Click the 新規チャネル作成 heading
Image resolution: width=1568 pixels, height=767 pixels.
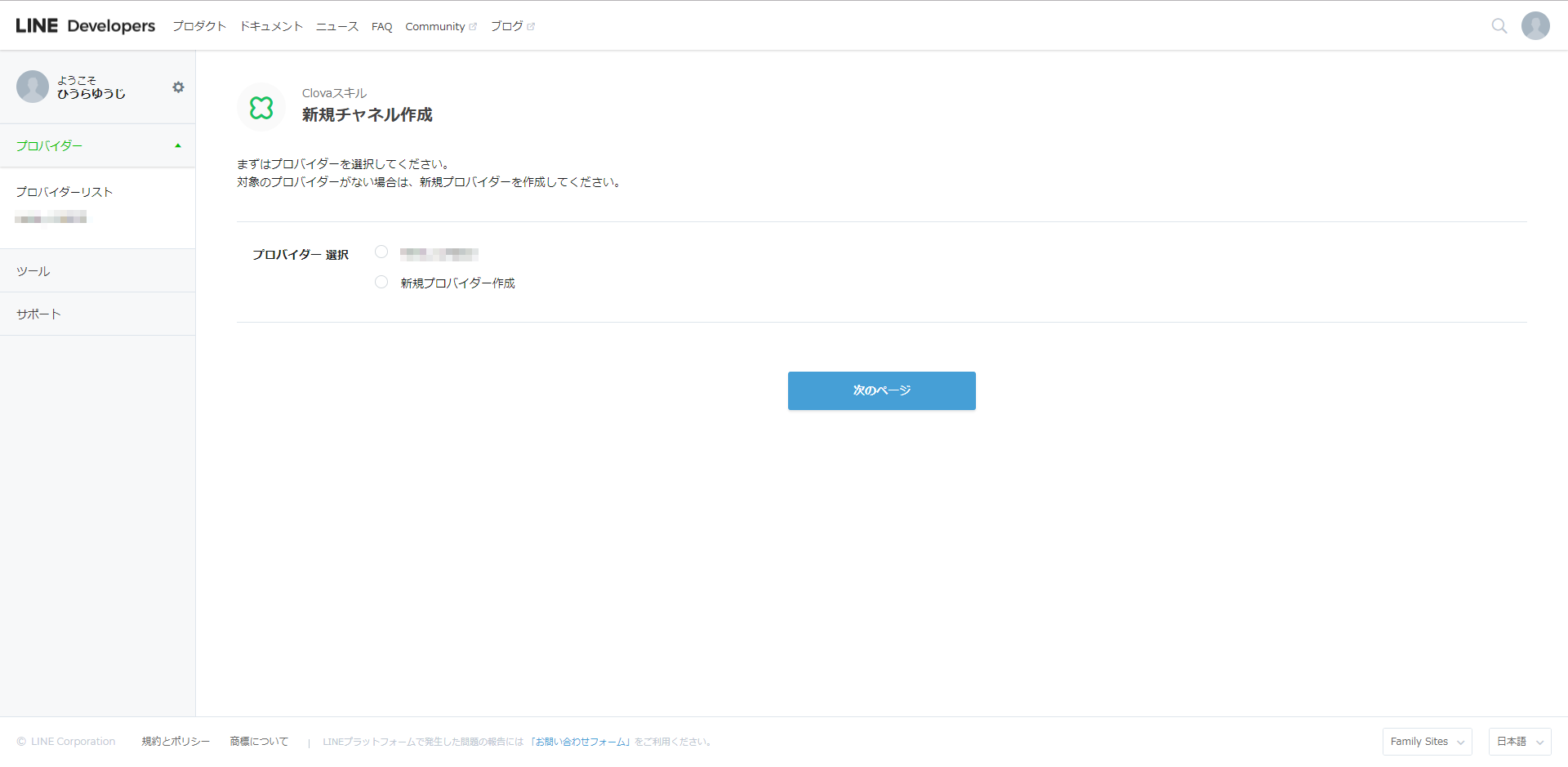[x=367, y=114]
